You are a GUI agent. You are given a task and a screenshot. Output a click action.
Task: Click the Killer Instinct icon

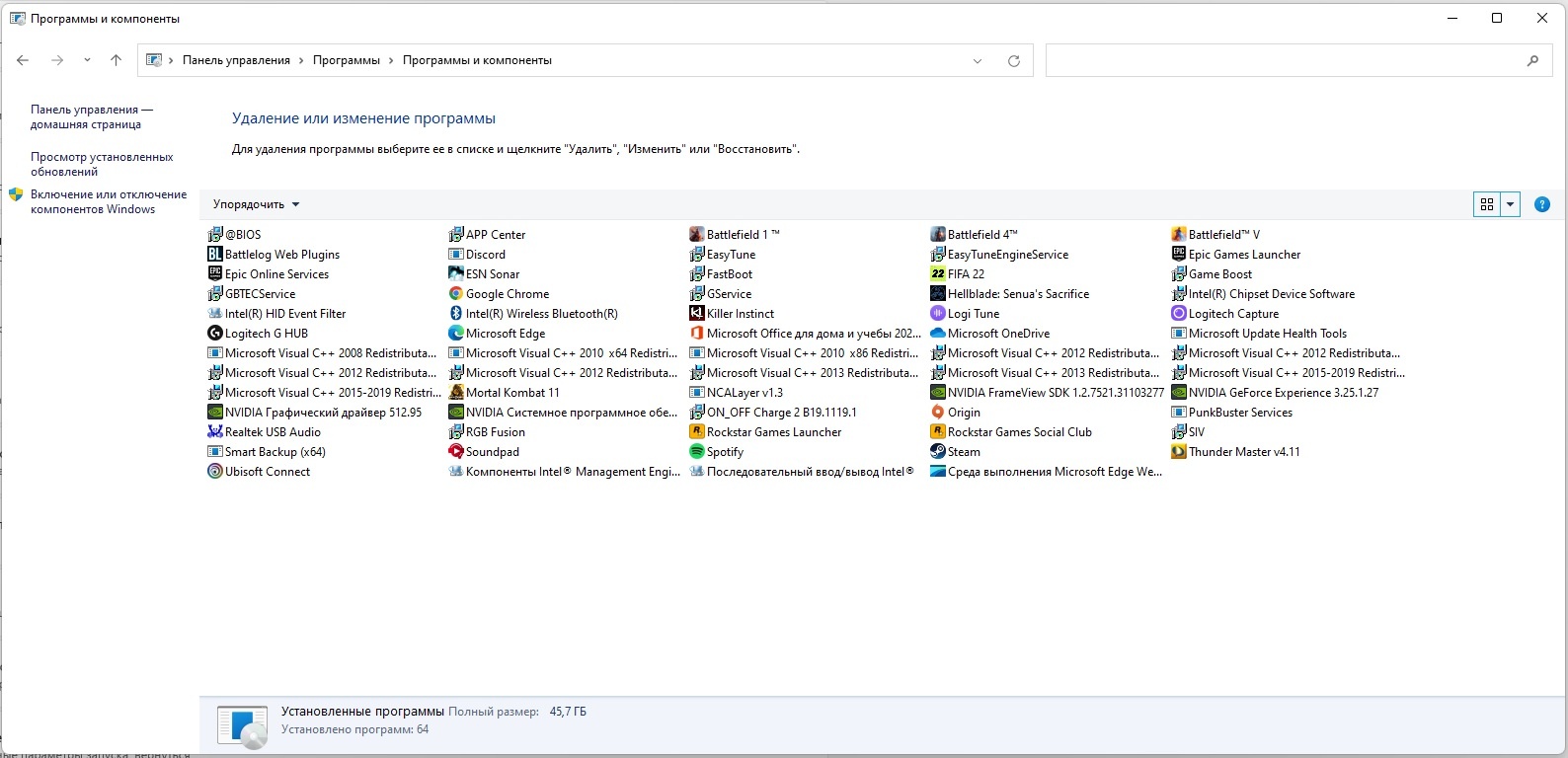pos(697,314)
